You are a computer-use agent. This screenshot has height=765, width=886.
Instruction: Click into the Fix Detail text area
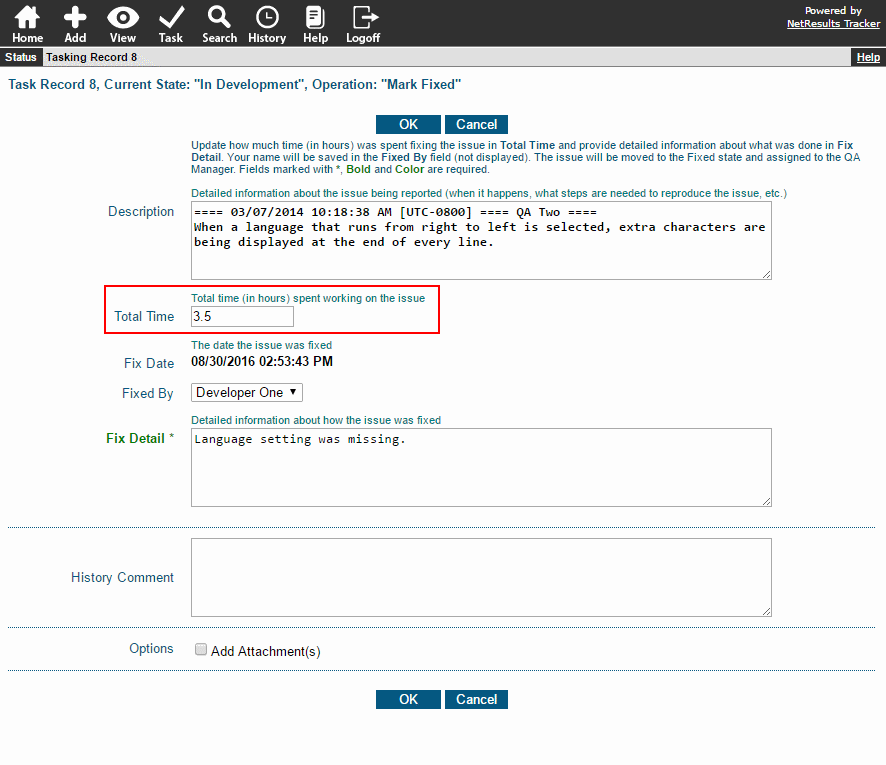481,467
